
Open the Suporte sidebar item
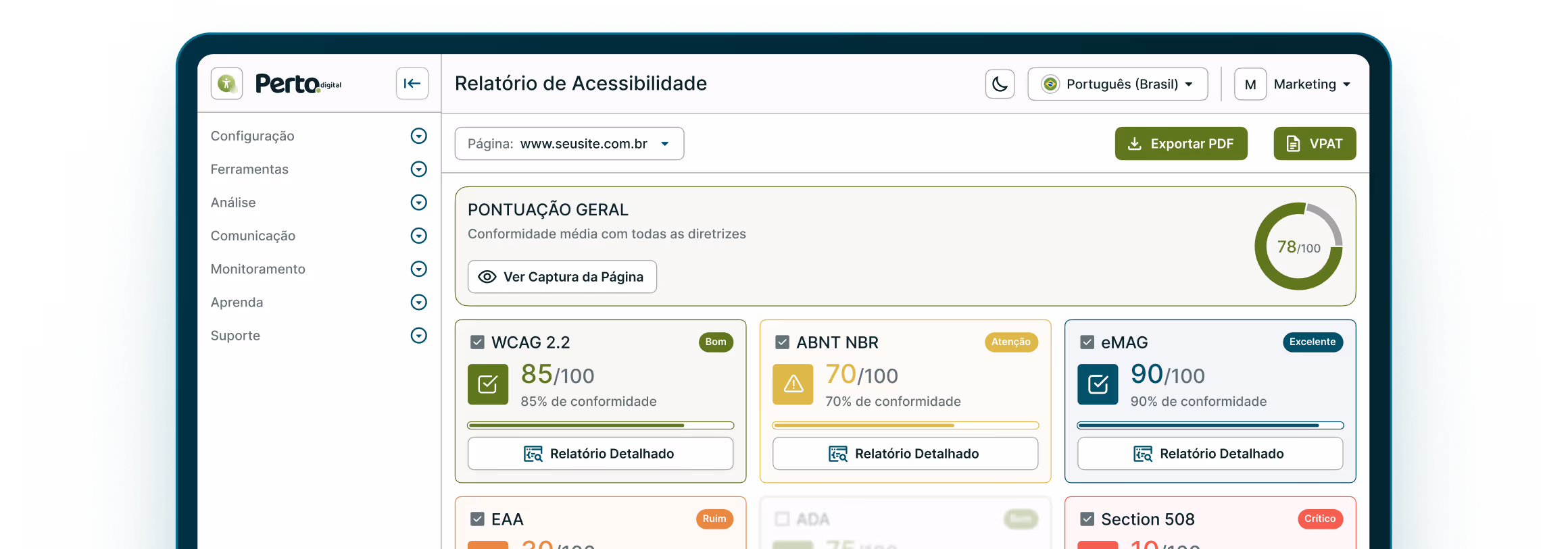coord(235,336)
